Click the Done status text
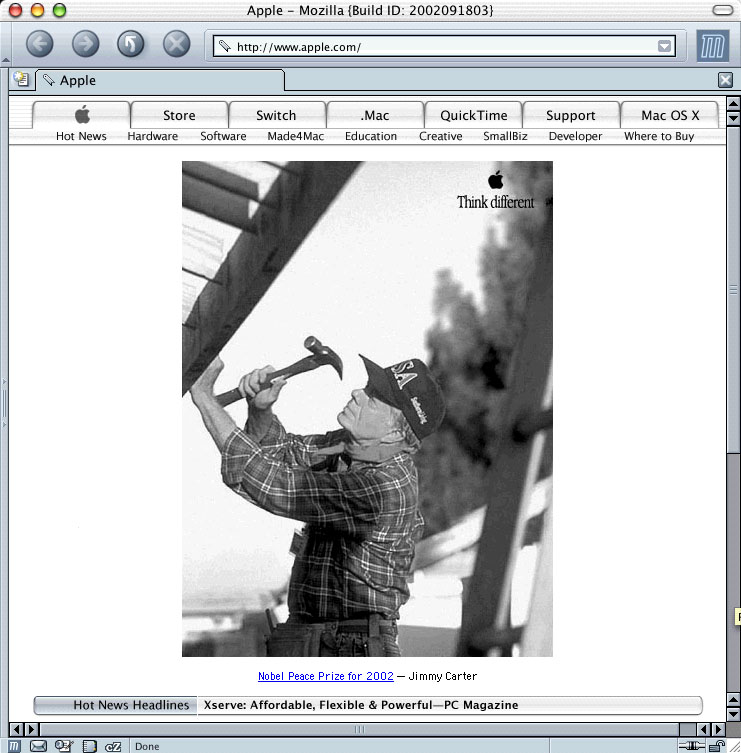 click(x=147, y=746)
